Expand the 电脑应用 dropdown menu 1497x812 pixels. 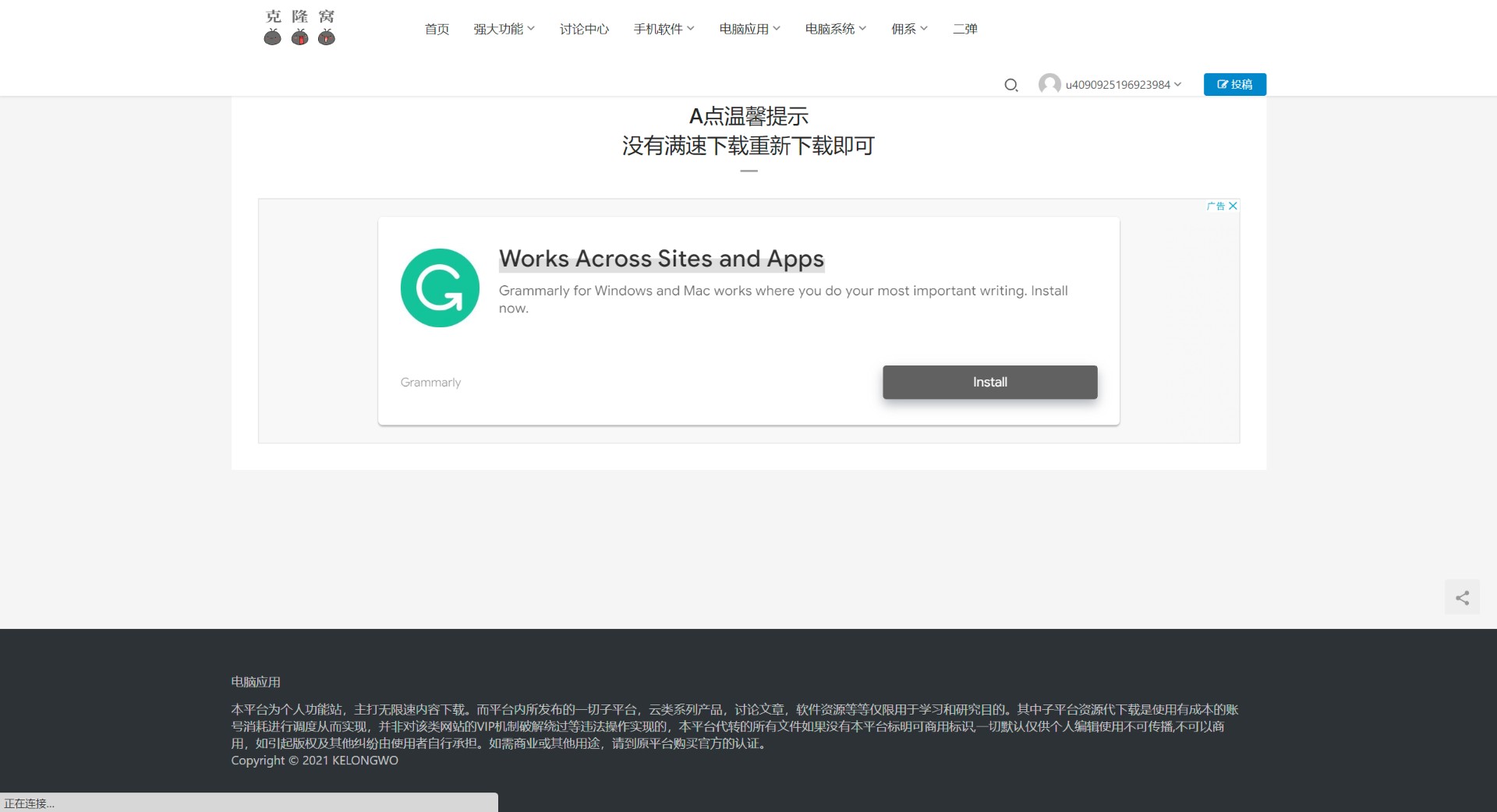[749, 29]
